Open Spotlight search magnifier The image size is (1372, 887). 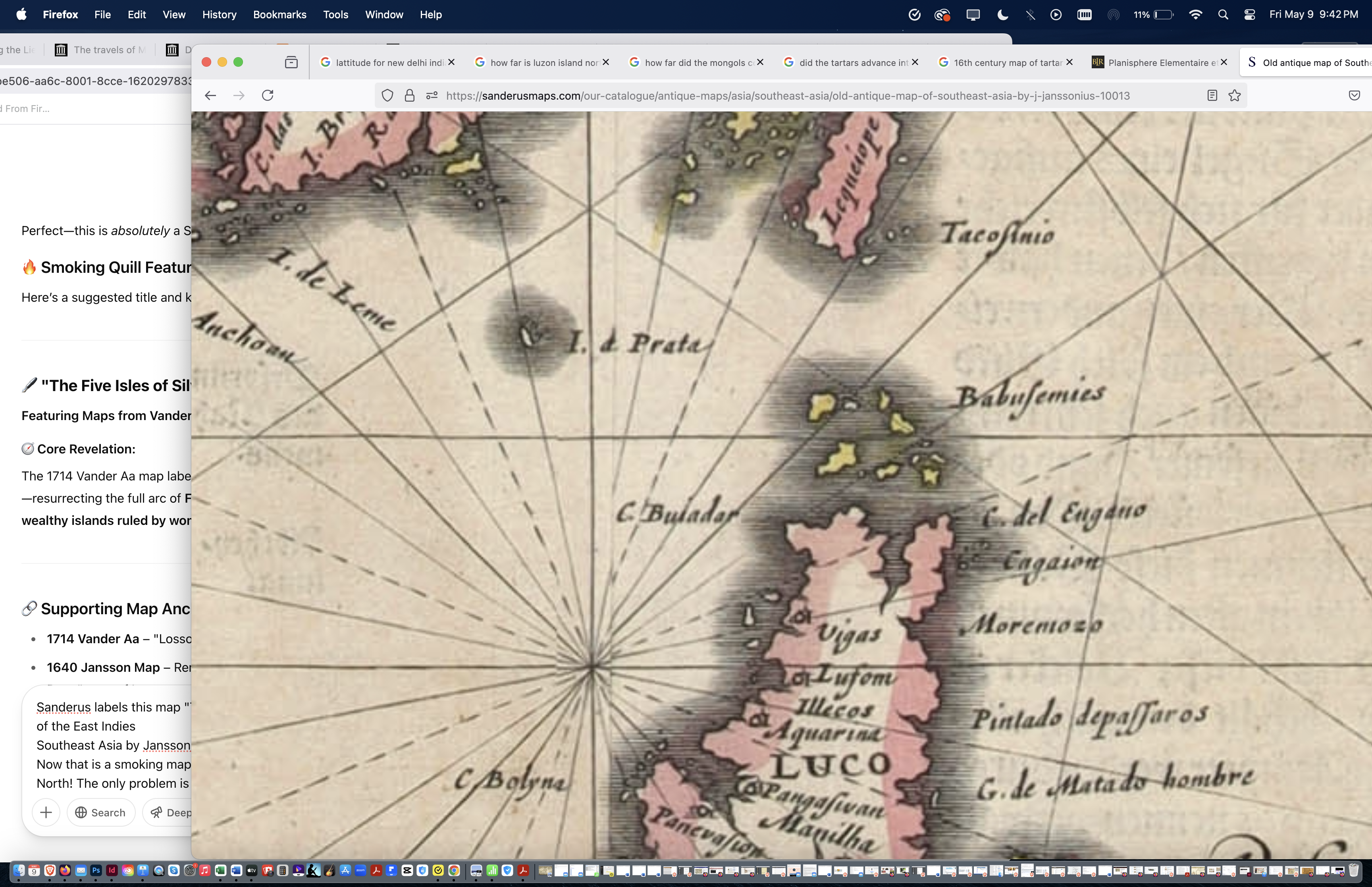(x=1224, y=15)
